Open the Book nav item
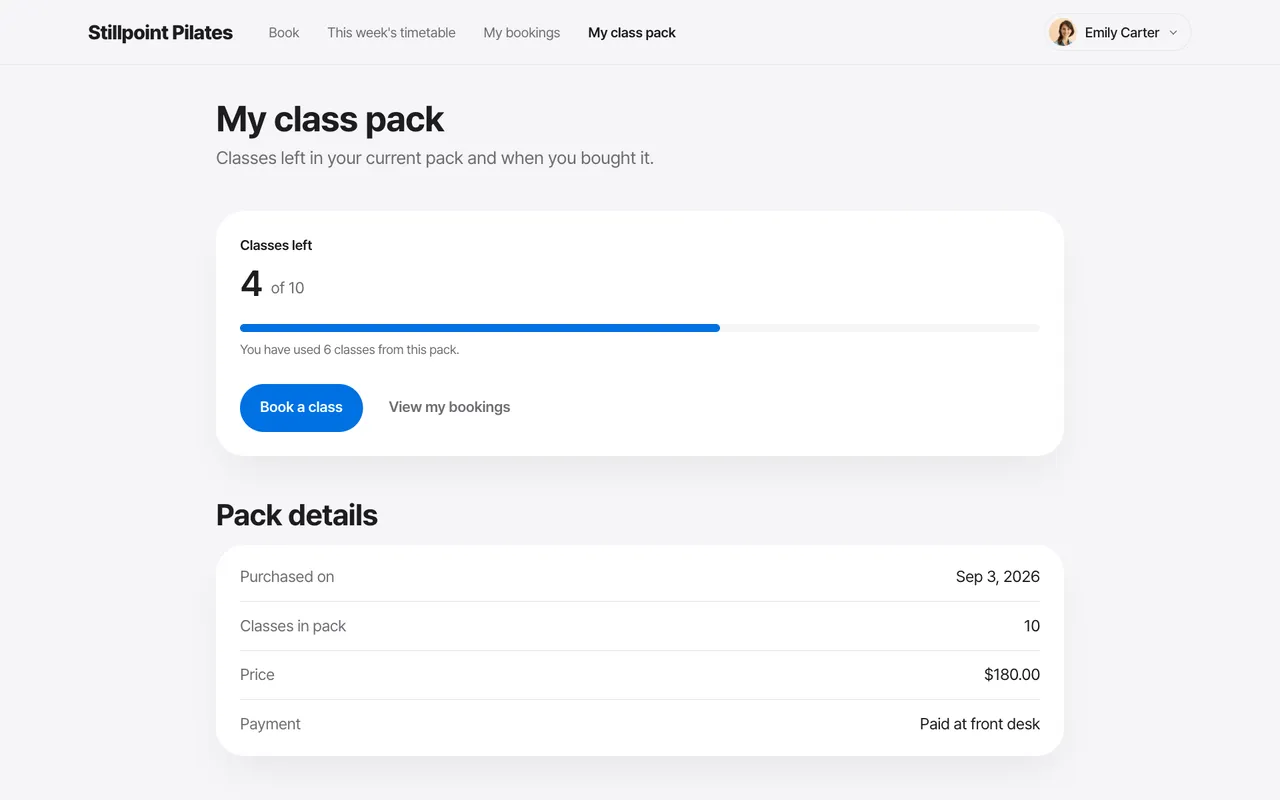 click(284, 33)
